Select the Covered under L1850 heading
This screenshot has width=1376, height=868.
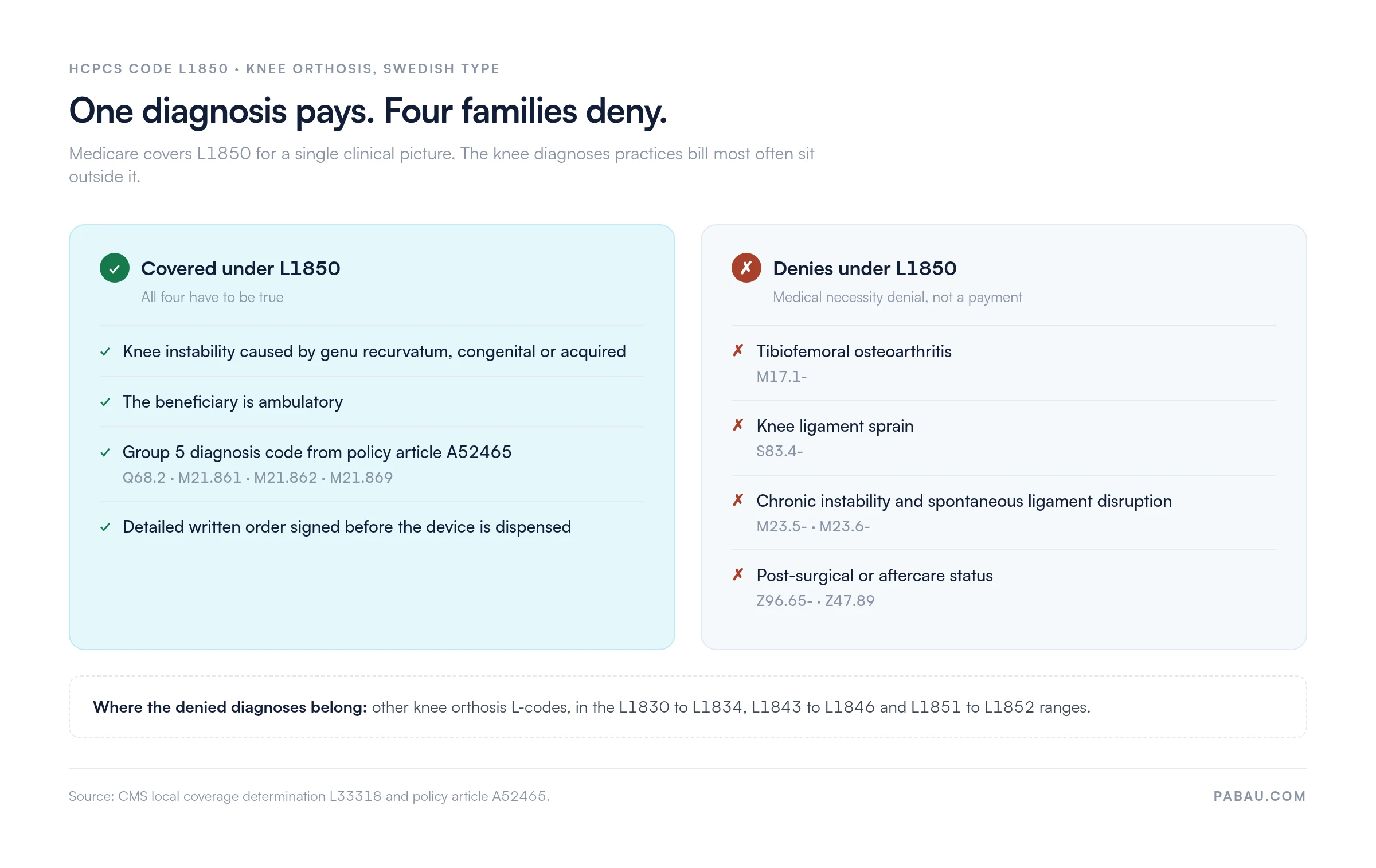tap(241, 268)
